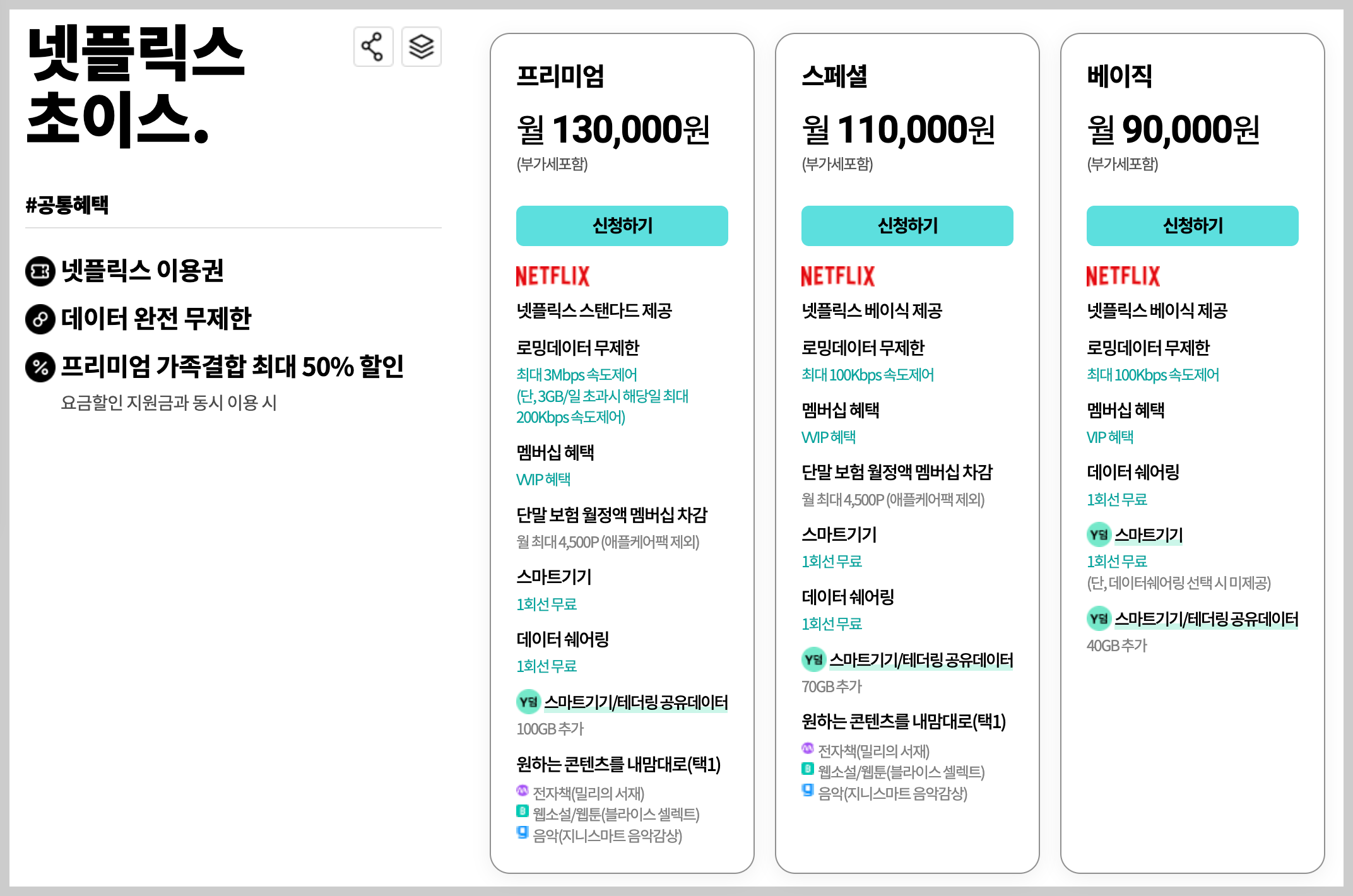Open 스마트기기/테더링 공유데이터 link in Premium
The height and width of the screenshot is (896, 1353).
coord(635,702)
